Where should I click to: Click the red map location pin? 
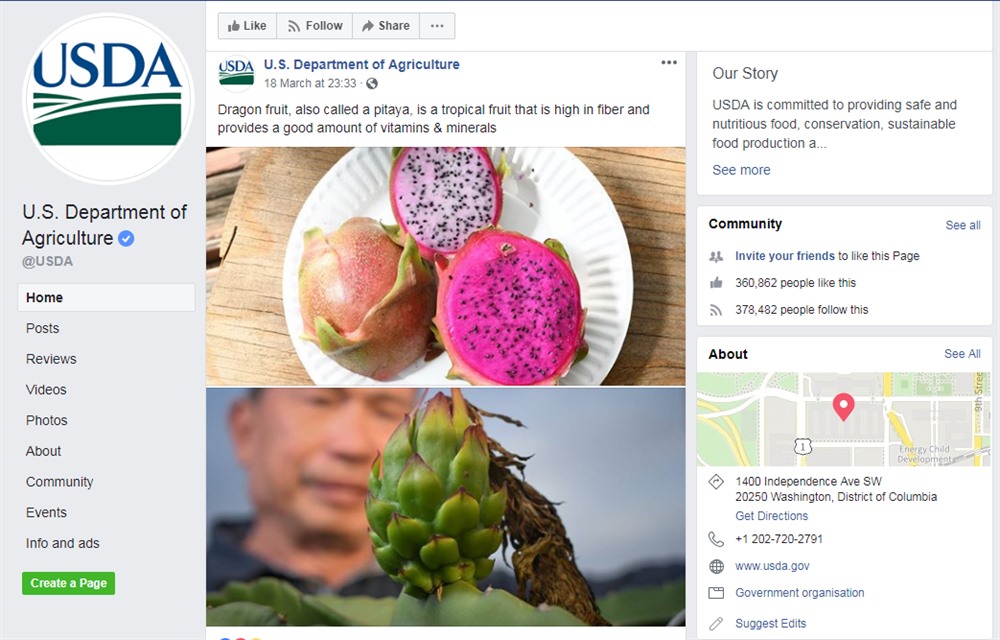click(843, 406)
